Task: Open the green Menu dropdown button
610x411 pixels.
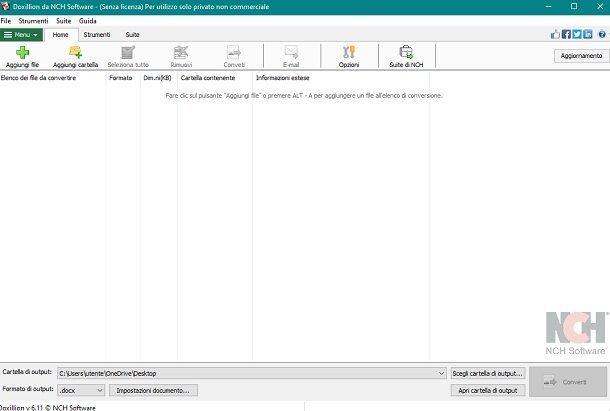Action: (21, 35)
